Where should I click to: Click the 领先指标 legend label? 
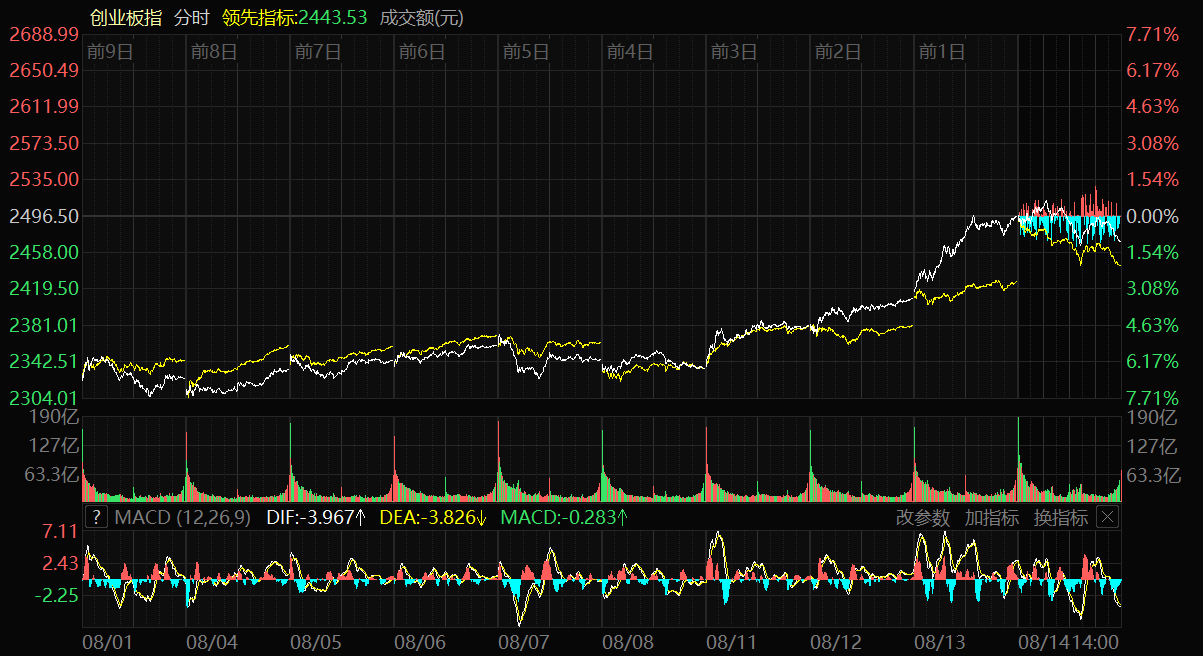click(294, 17)
